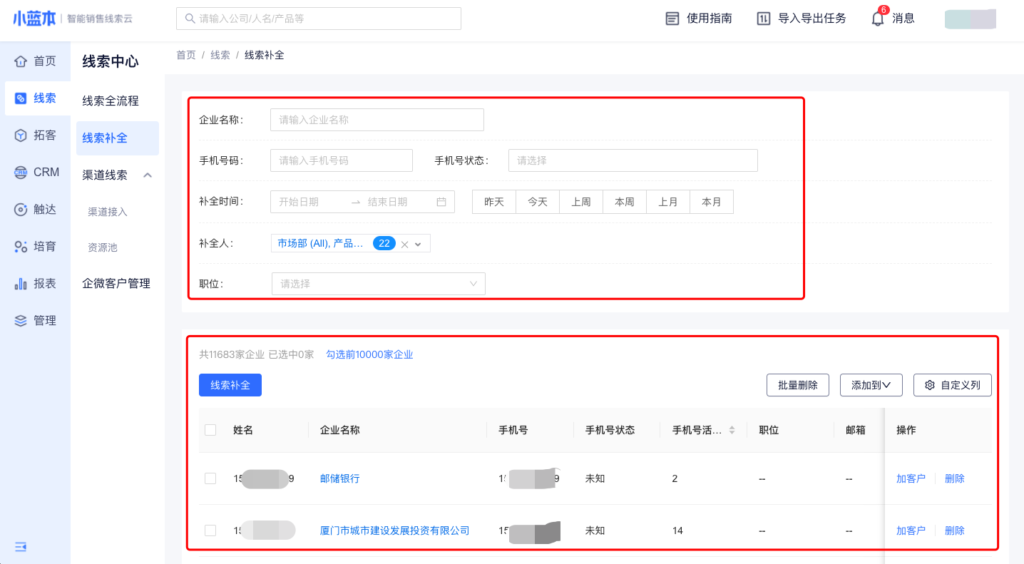This screenshot has height=564, width=1024.
Task: Toggle the select-all checkbox in table header
Action: point(210,430)
